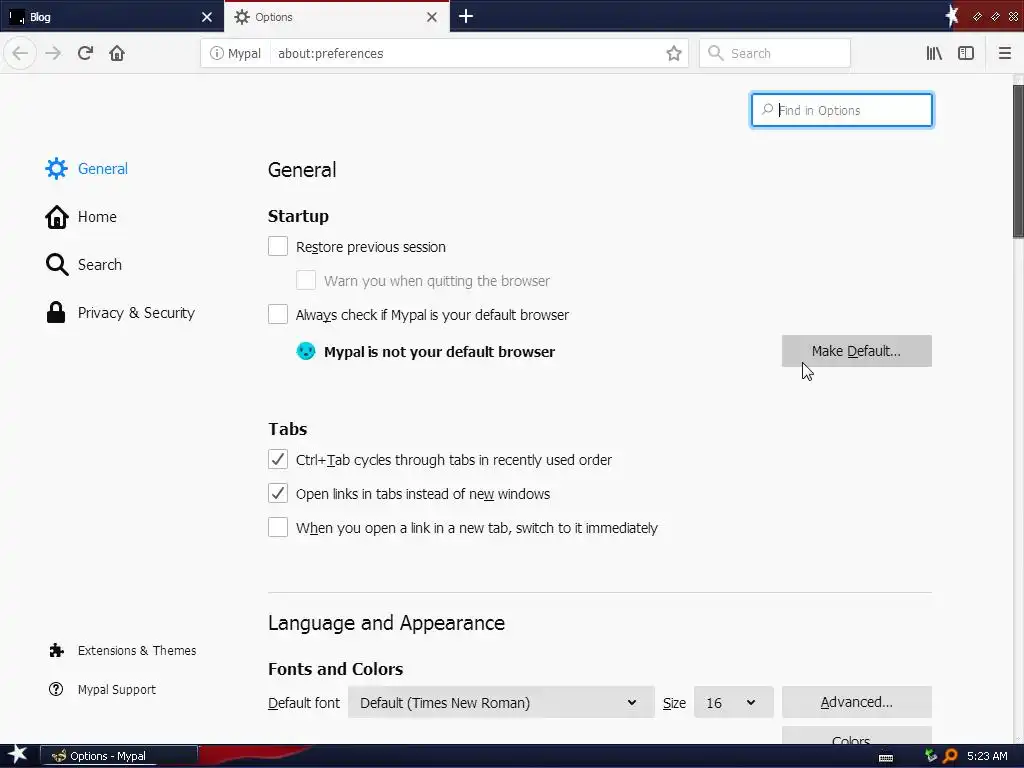Open the font Size dropdown
The image size is (1024, 768).
tap(733, 702)
